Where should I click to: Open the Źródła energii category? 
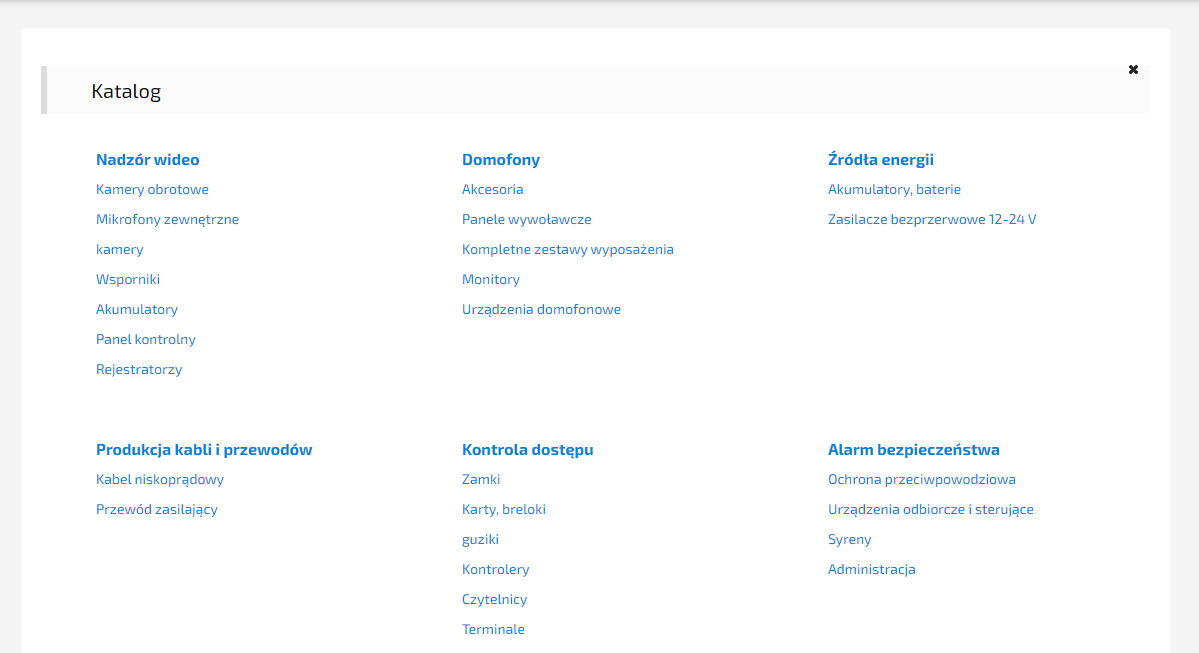pos(880,160)
